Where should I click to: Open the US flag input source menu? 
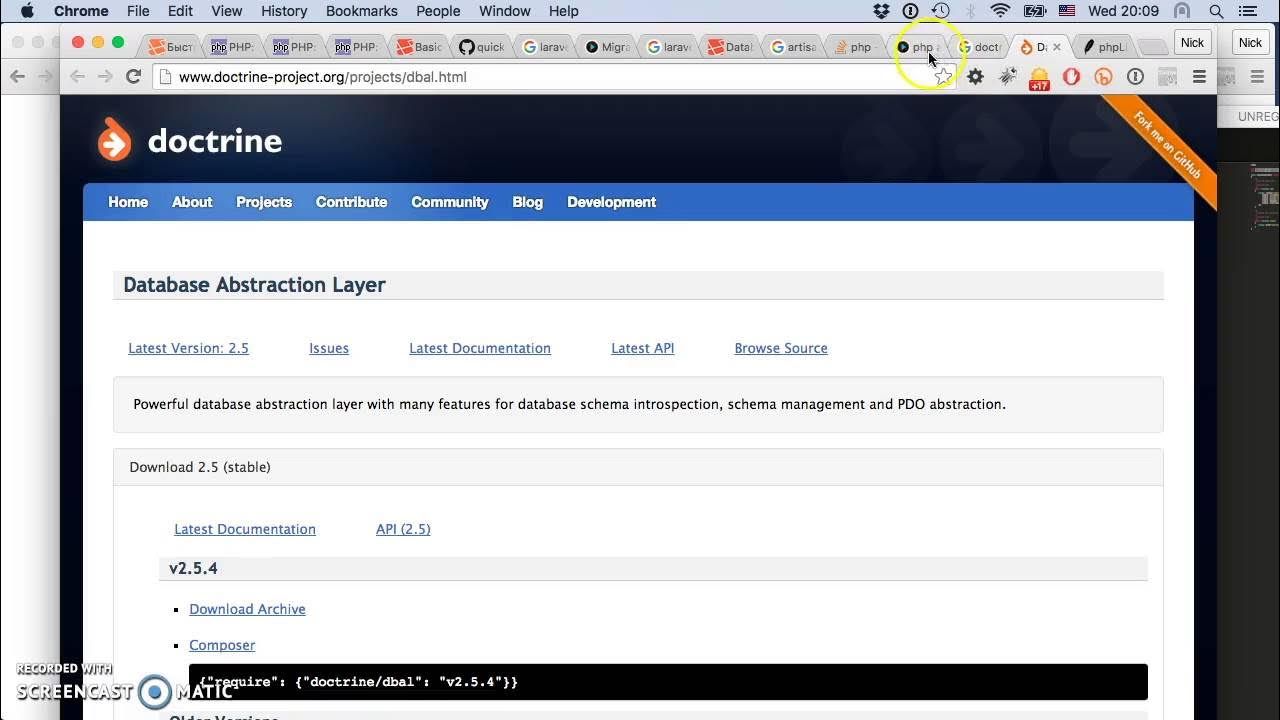[x=1067, y=11]
